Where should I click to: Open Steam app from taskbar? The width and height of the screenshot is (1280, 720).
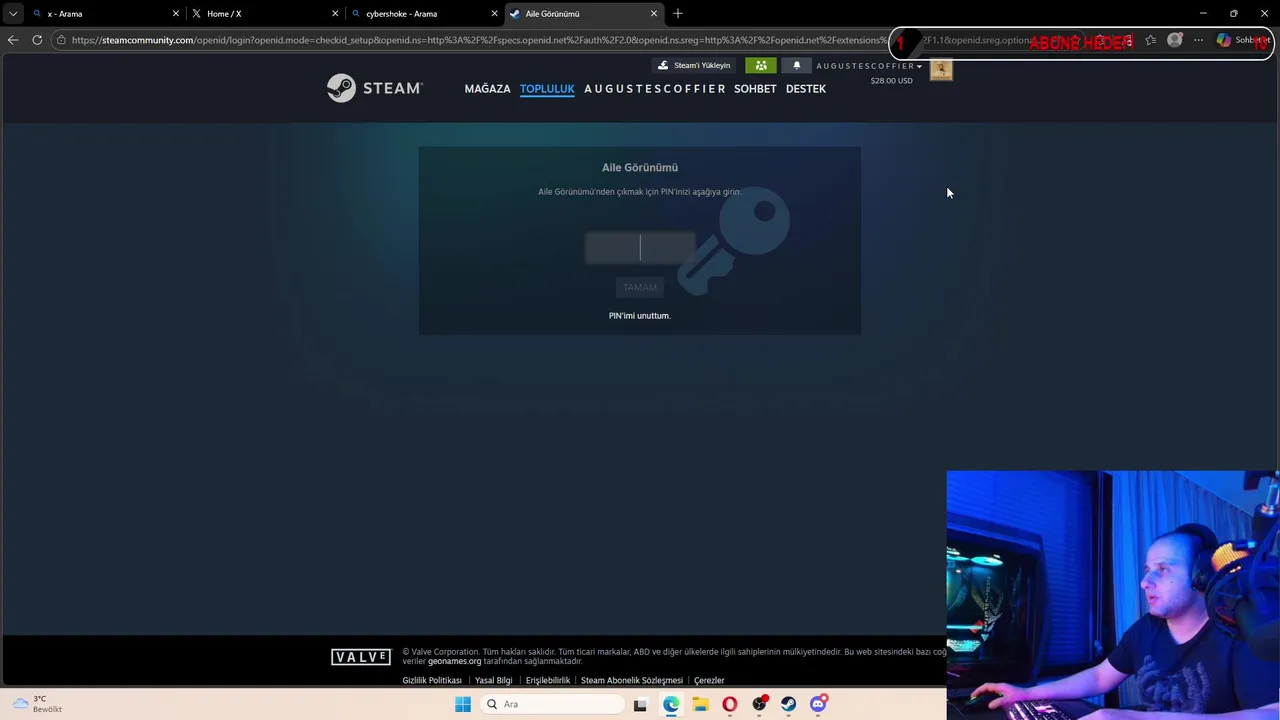coord(789,704)
